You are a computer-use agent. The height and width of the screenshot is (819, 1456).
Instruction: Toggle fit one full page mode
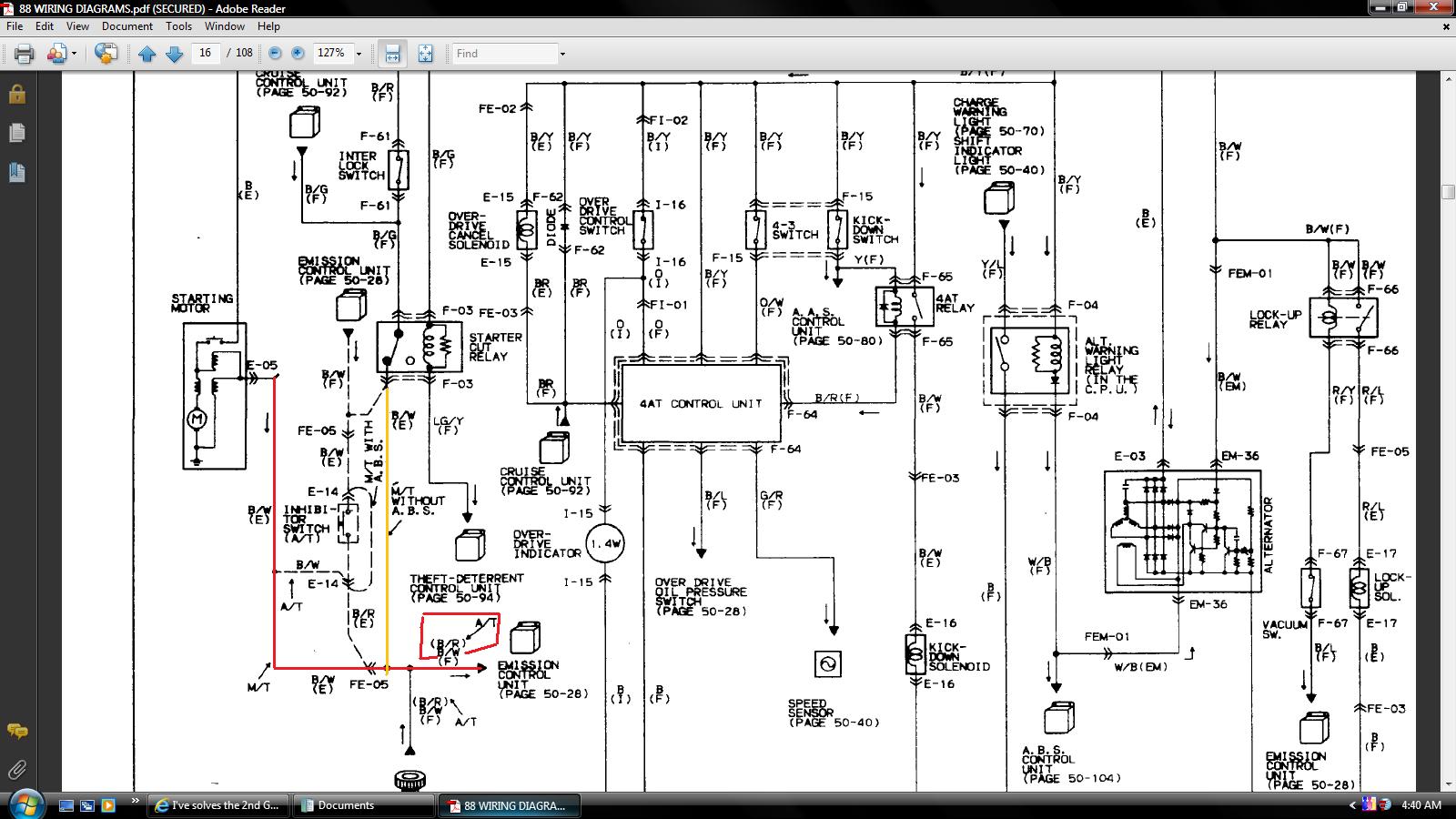(425, 54)
